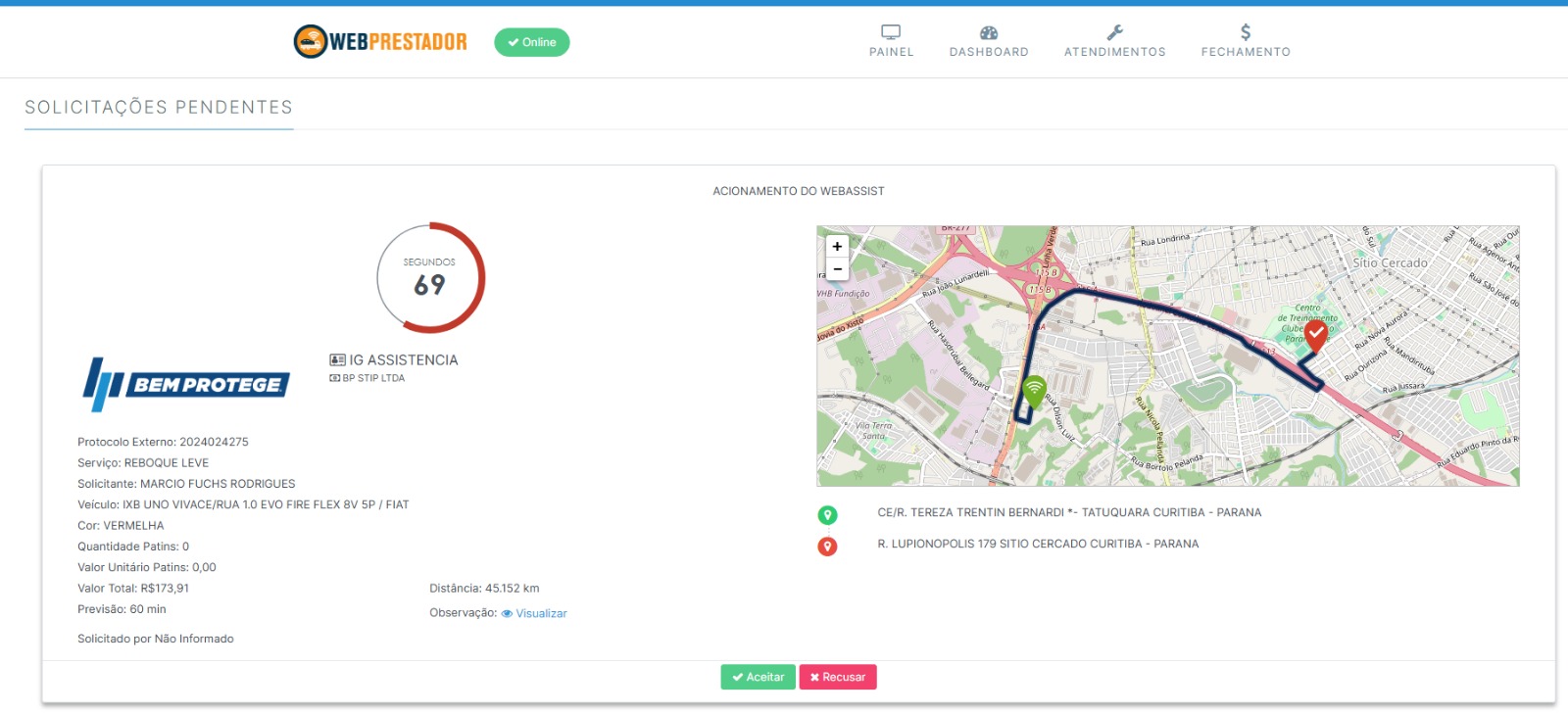This screenshot has height=714, width=1568.
Task: Click 'Distância: 45.152 km' text
Action: (484, 589)
